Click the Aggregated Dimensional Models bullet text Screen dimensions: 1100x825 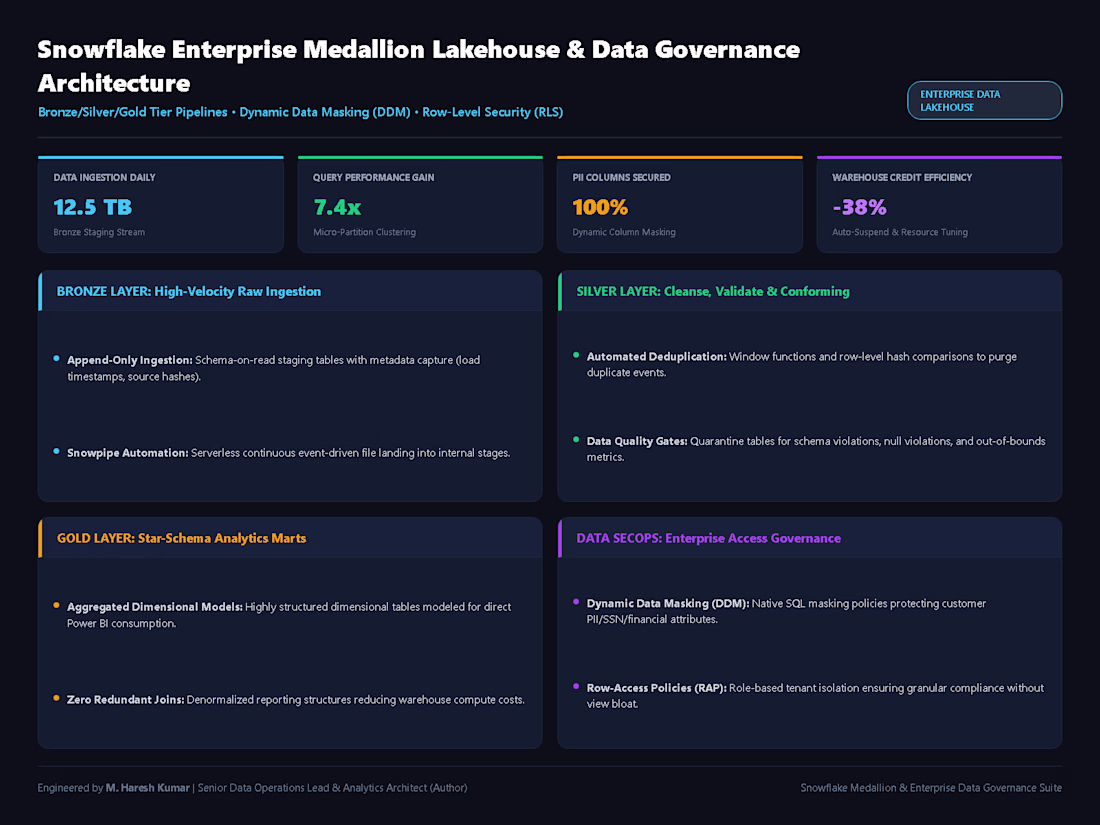point(289,615)
